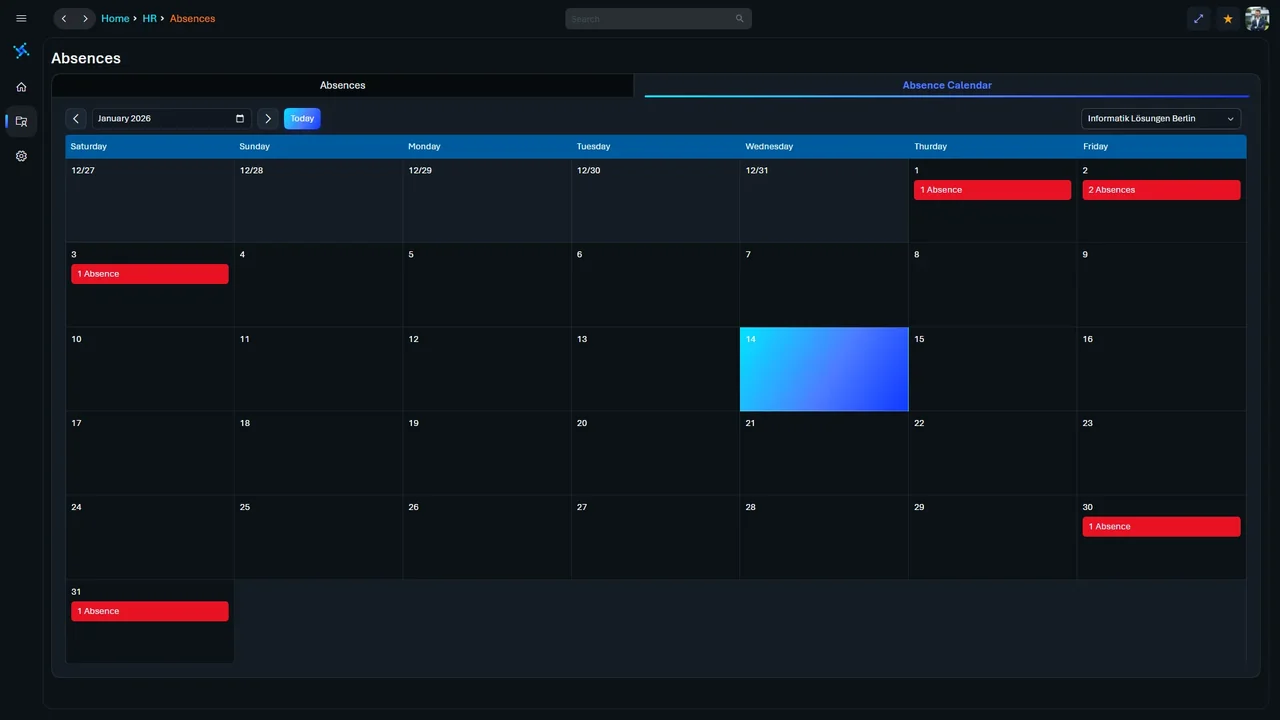Viewport: 1280px width, 720px height.
Task: Click the Saturday column header
Action: coord(150,147)
